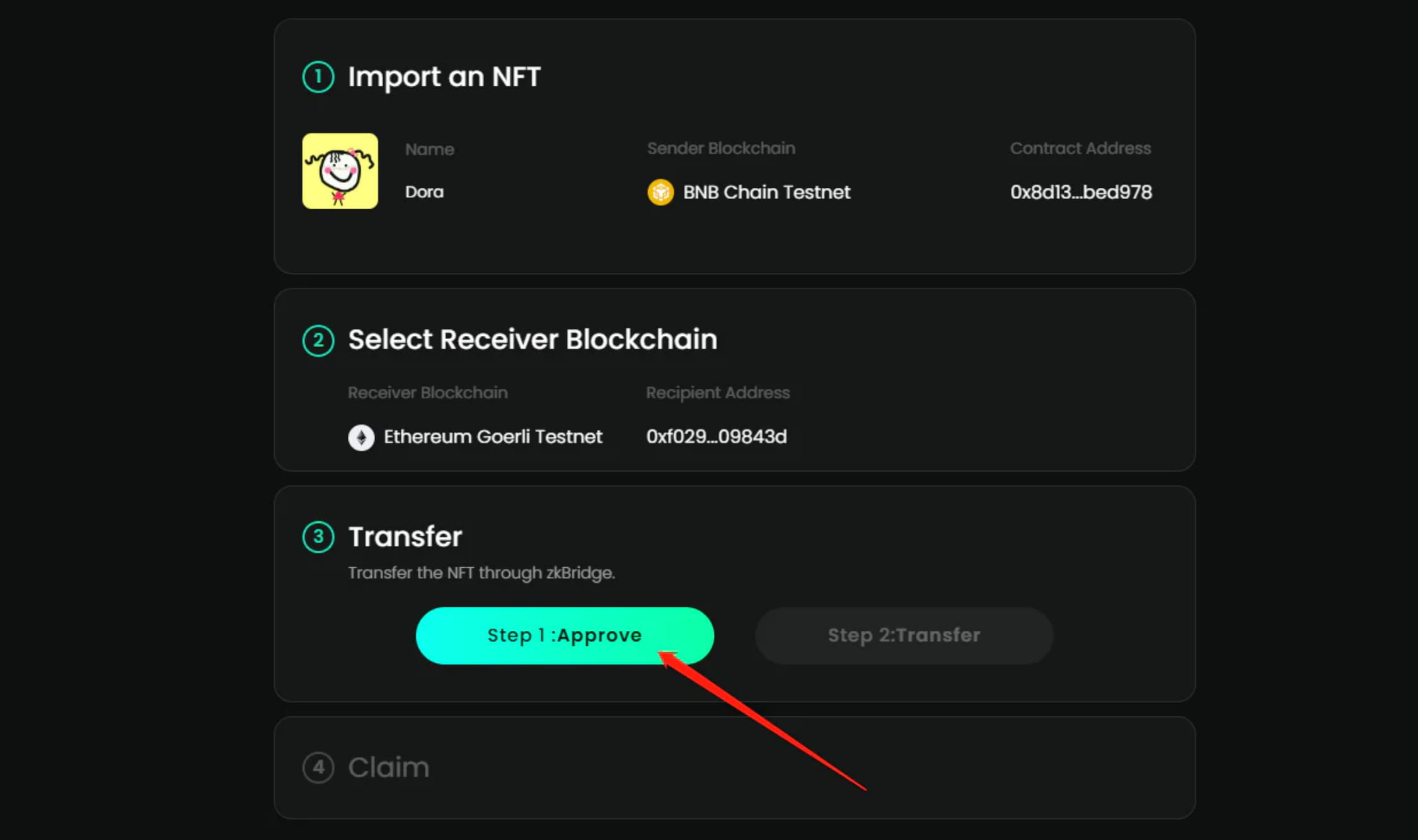This screenshot has height=840, width=1418.
Task: Click the Ethereum Goerli Testnet receiver name
Action: pos(493,437)
